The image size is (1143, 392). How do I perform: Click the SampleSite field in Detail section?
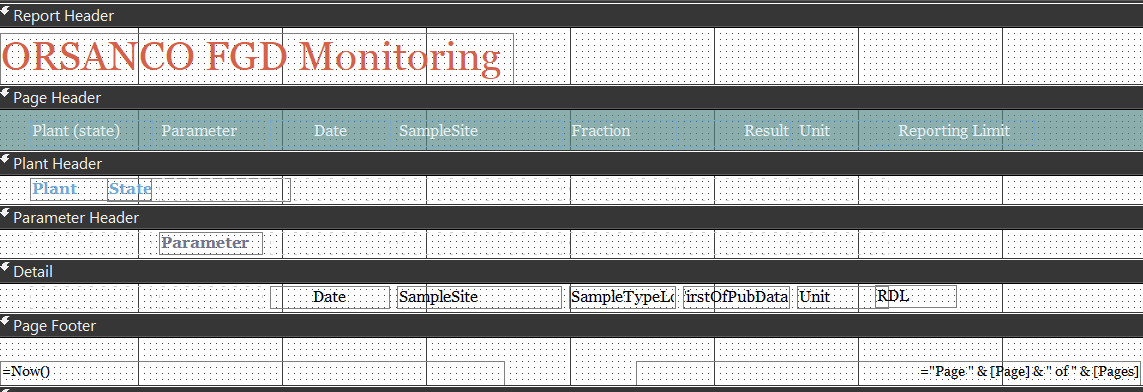pyautogui.click(x=480, y=297)
